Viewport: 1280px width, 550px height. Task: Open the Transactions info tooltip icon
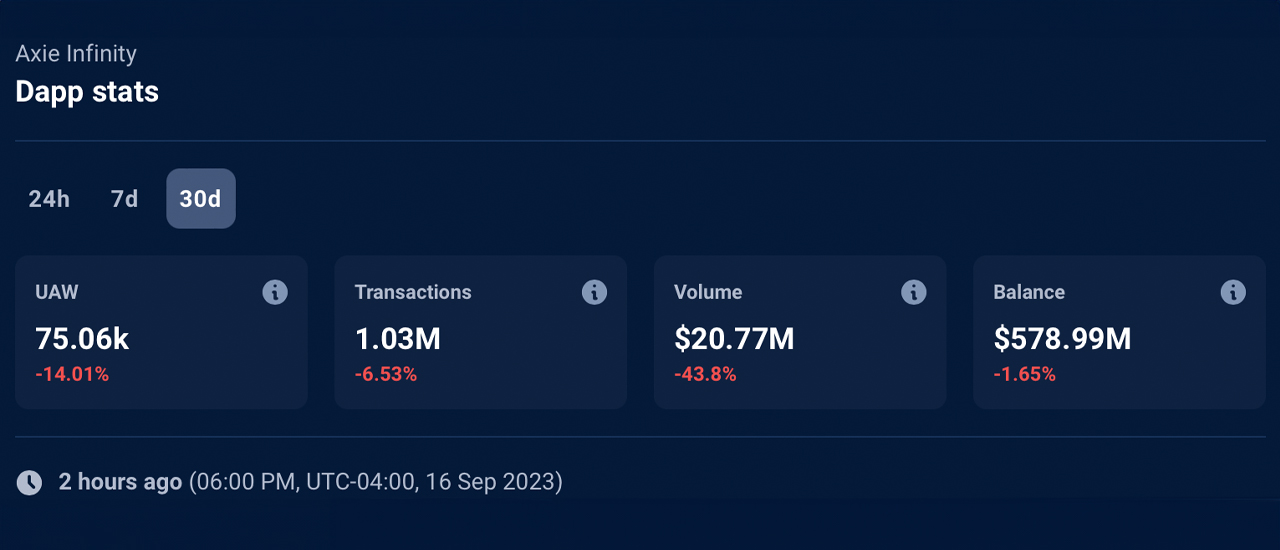(594, 292)
